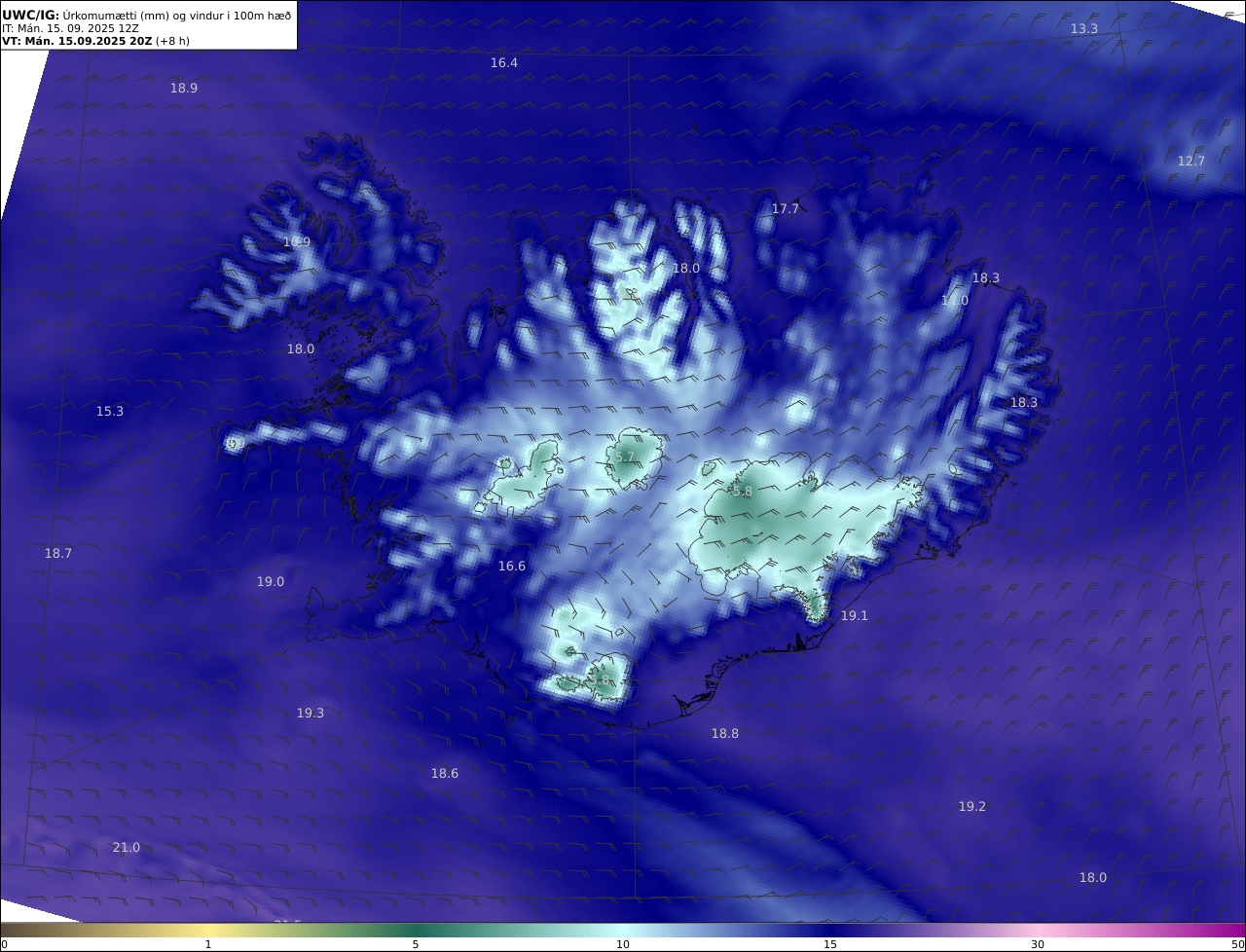Pick the 17.7 value on the map
Image resolution: width=1246 pixels, height=952 pixels.
click(x=786, y=208)
